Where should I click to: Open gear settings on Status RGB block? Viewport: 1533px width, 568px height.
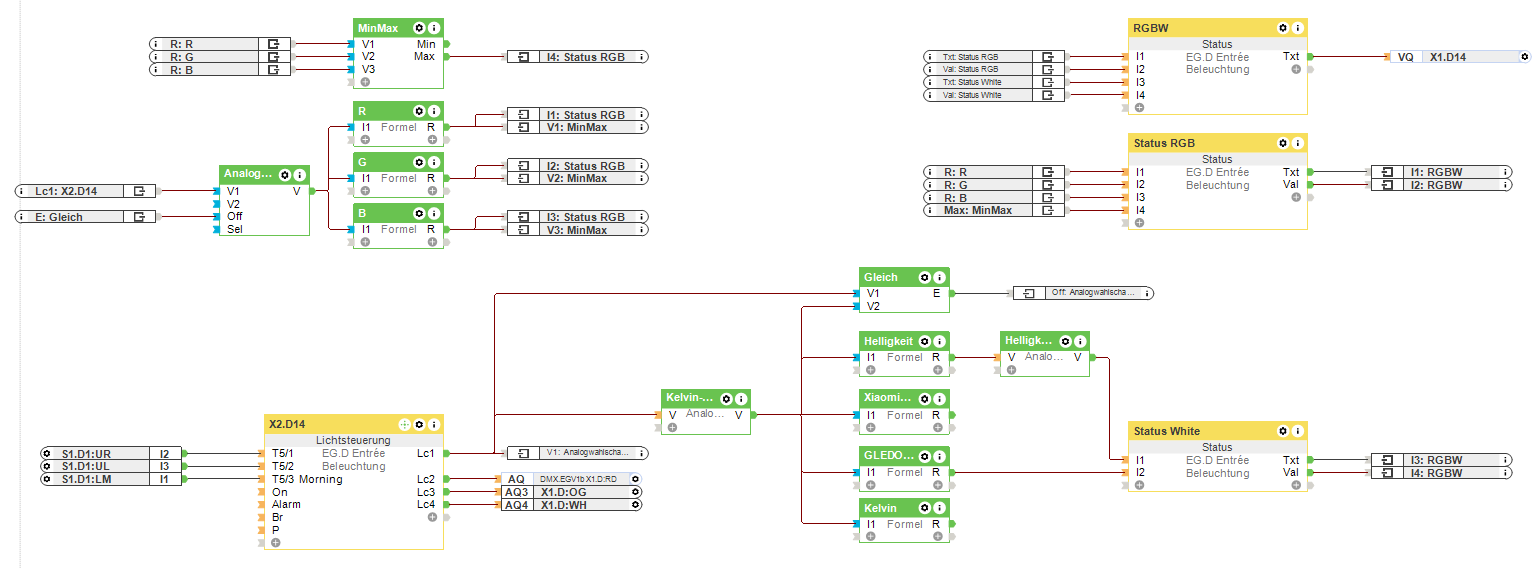(1283, 144)
